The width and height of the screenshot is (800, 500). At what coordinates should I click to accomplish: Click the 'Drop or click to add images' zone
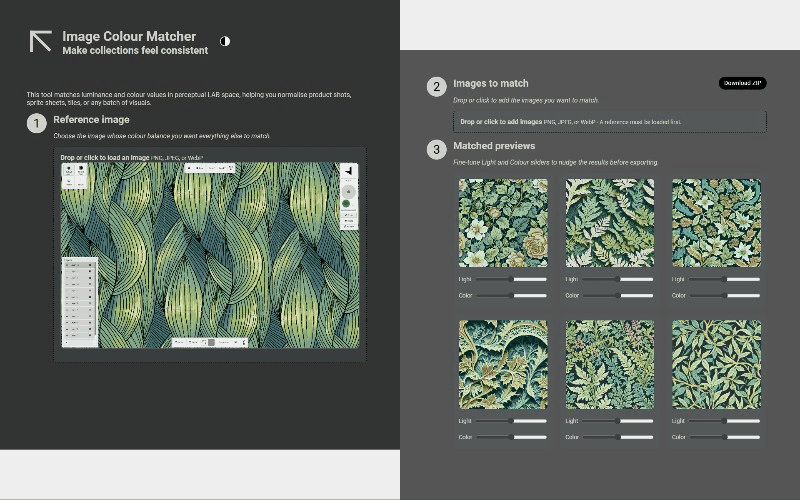click(x=610, y=122)
